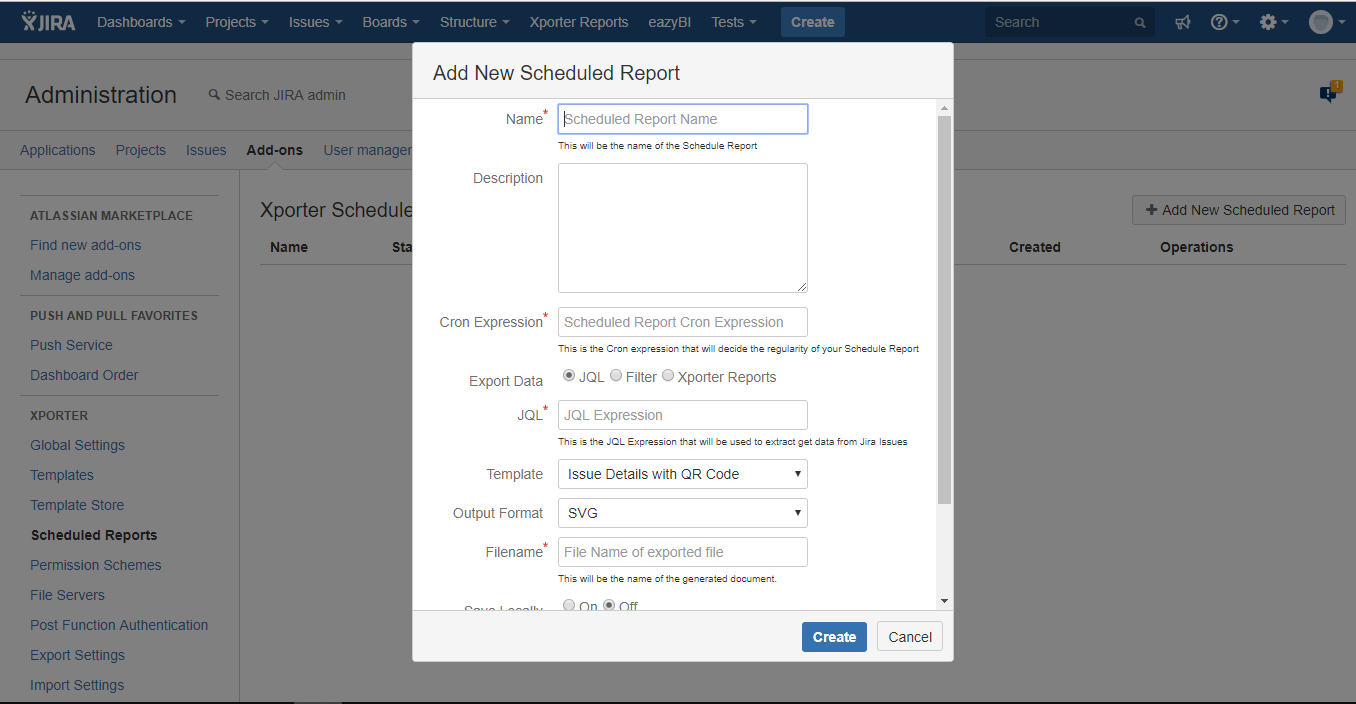Click the Description text area
The image size is (1356, 704).
pos(682,228)
